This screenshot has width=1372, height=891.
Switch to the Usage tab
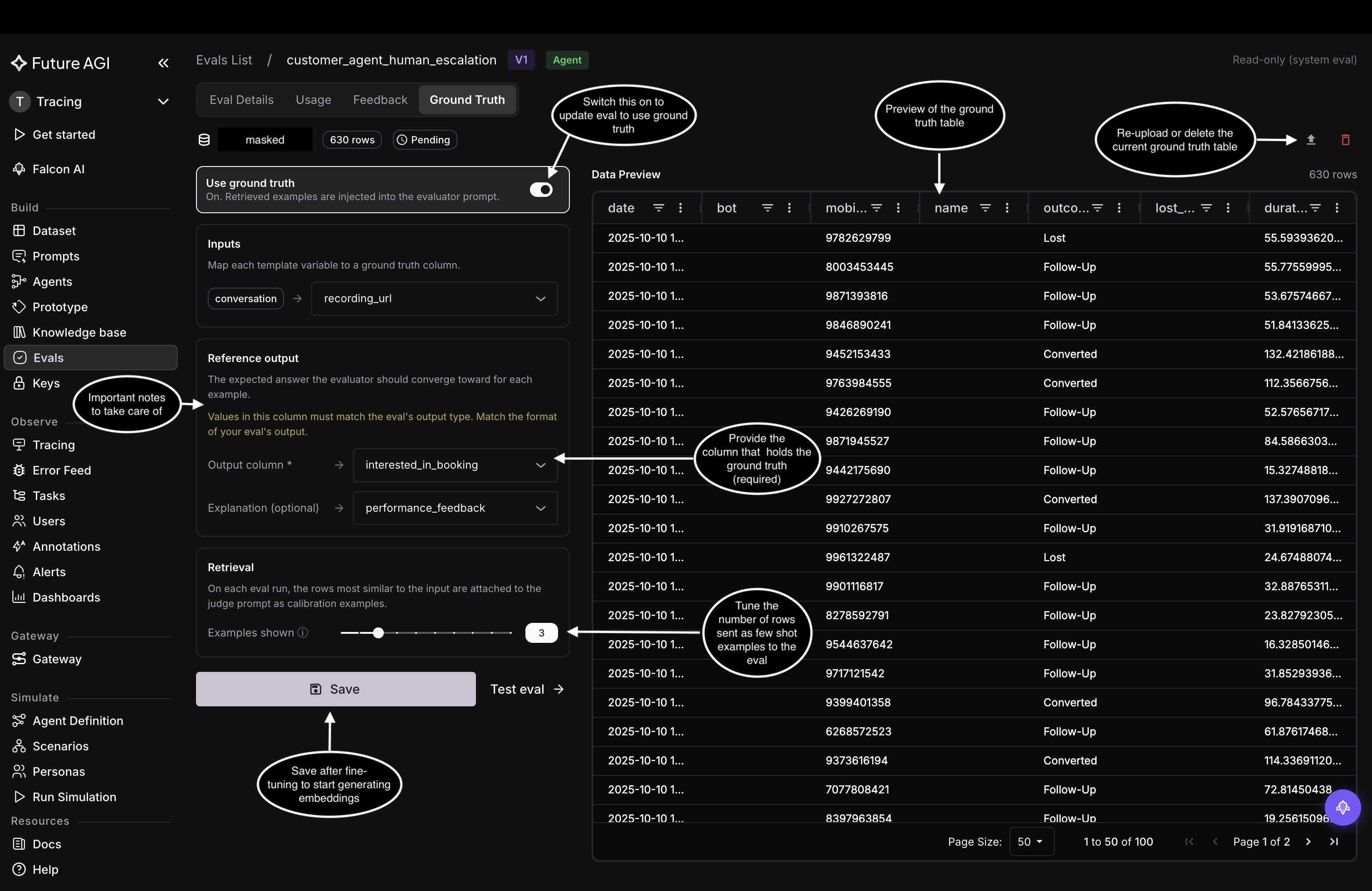click(313, 100)
